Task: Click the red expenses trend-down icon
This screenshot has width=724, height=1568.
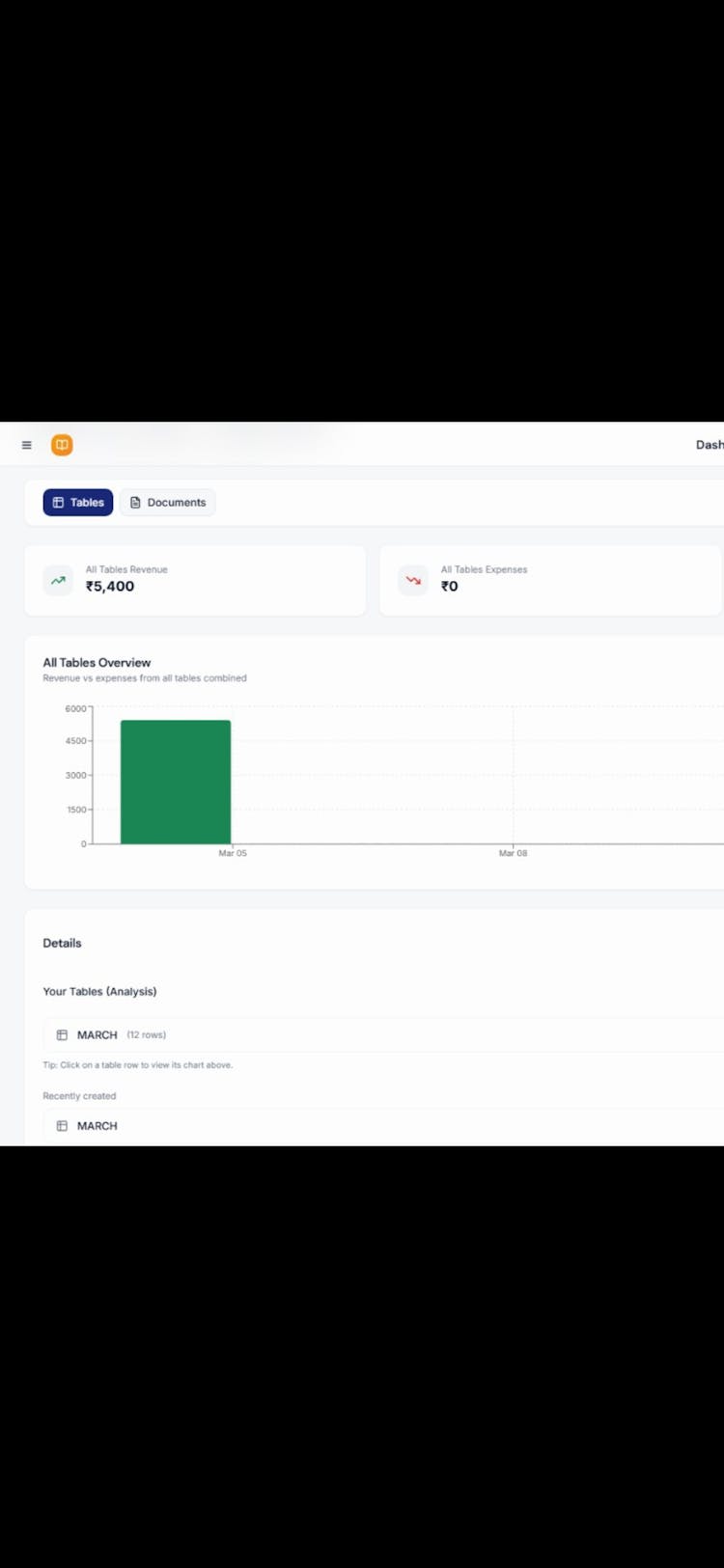Action: [413, 580]
